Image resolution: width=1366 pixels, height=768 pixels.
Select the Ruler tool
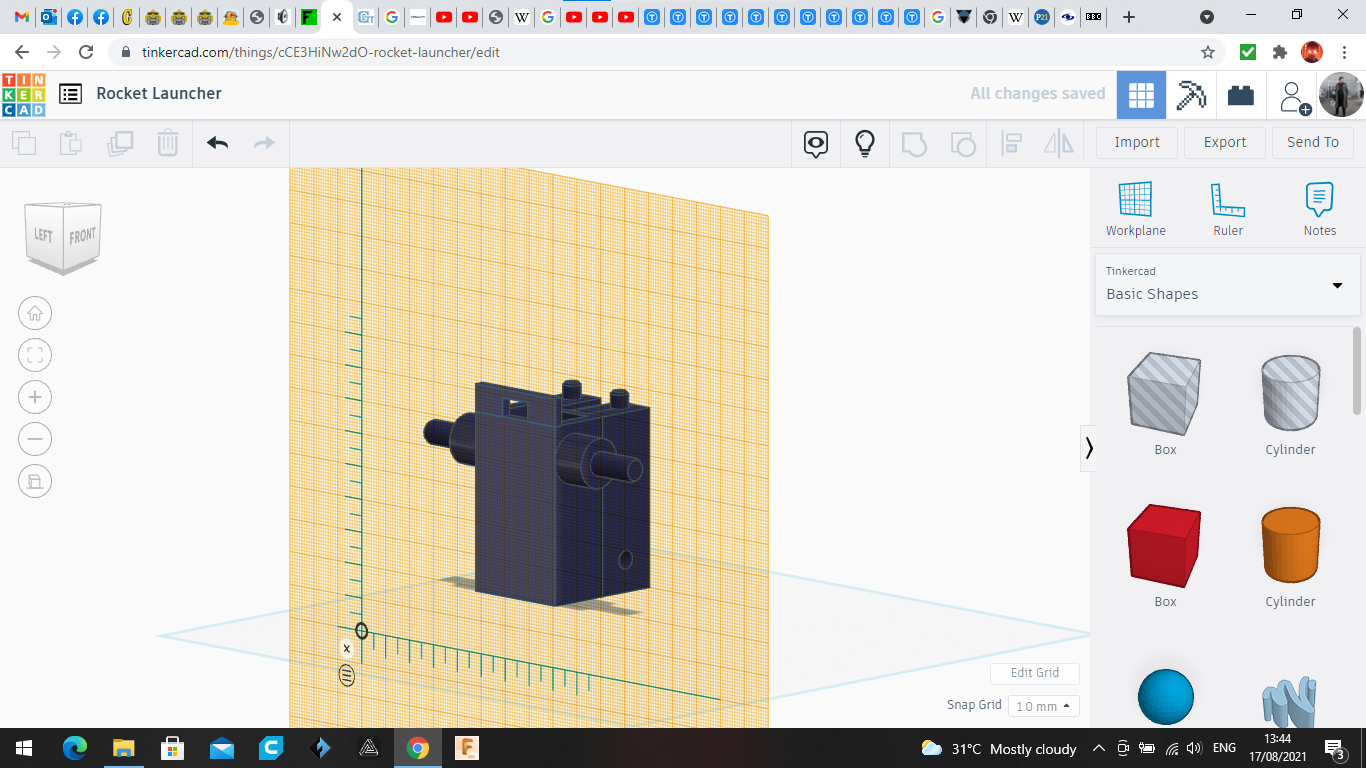pyautogui.click(x=1227, y=209)
